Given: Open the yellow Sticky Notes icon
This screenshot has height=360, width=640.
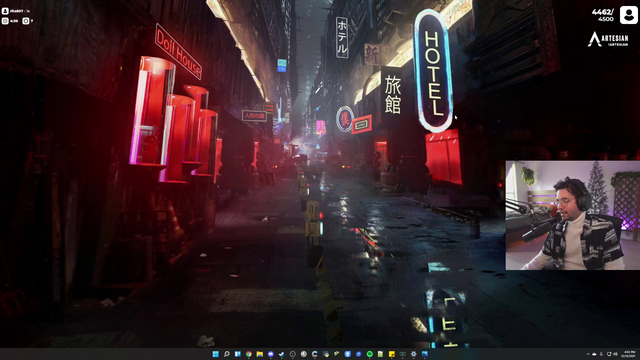Looking at the screenshot, I should point(392,354).
